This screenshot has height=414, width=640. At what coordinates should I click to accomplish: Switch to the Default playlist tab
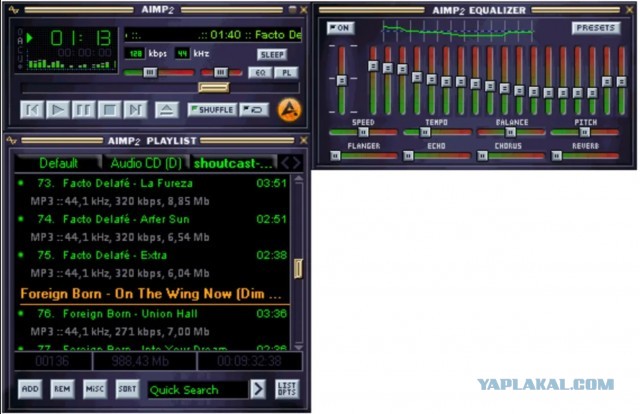pyautogui.click(x=58, y=163)
